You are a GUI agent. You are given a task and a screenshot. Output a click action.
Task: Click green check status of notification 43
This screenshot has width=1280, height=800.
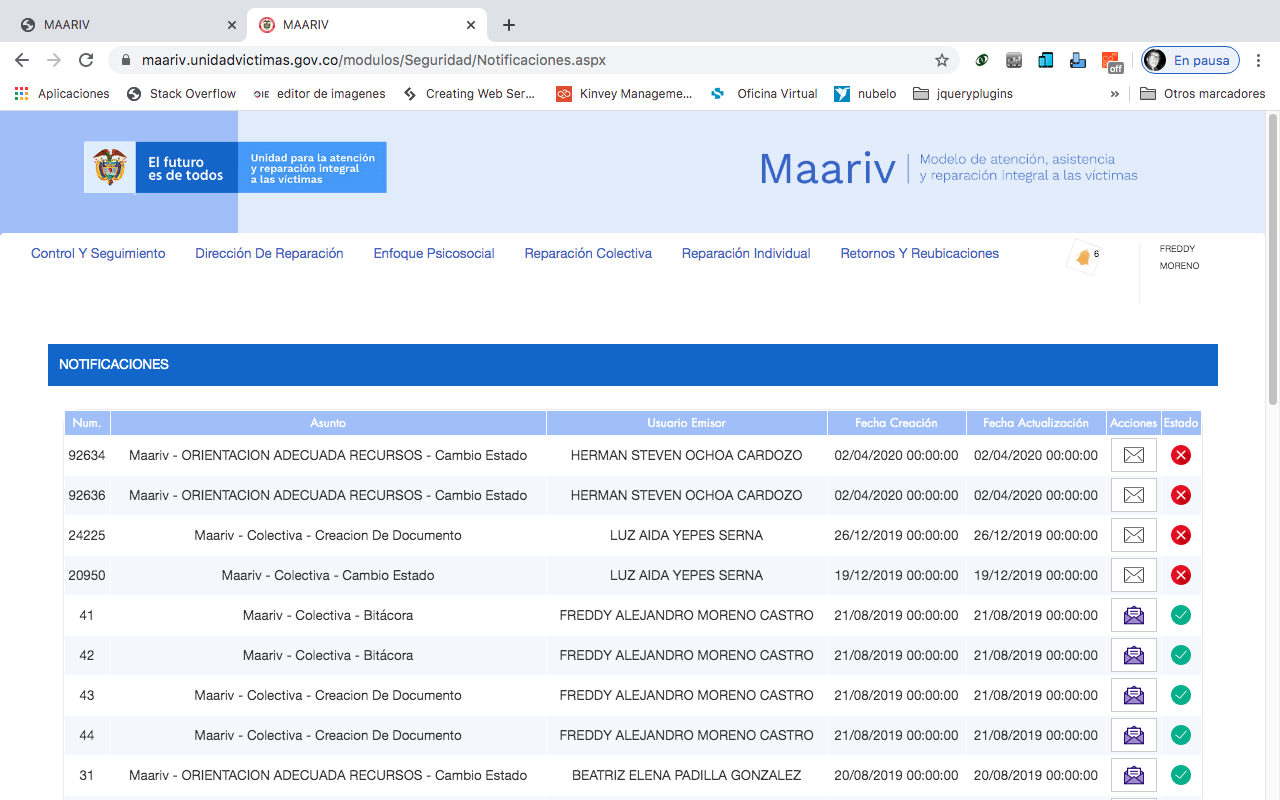pyautogui.click(x=1181, y=695)
